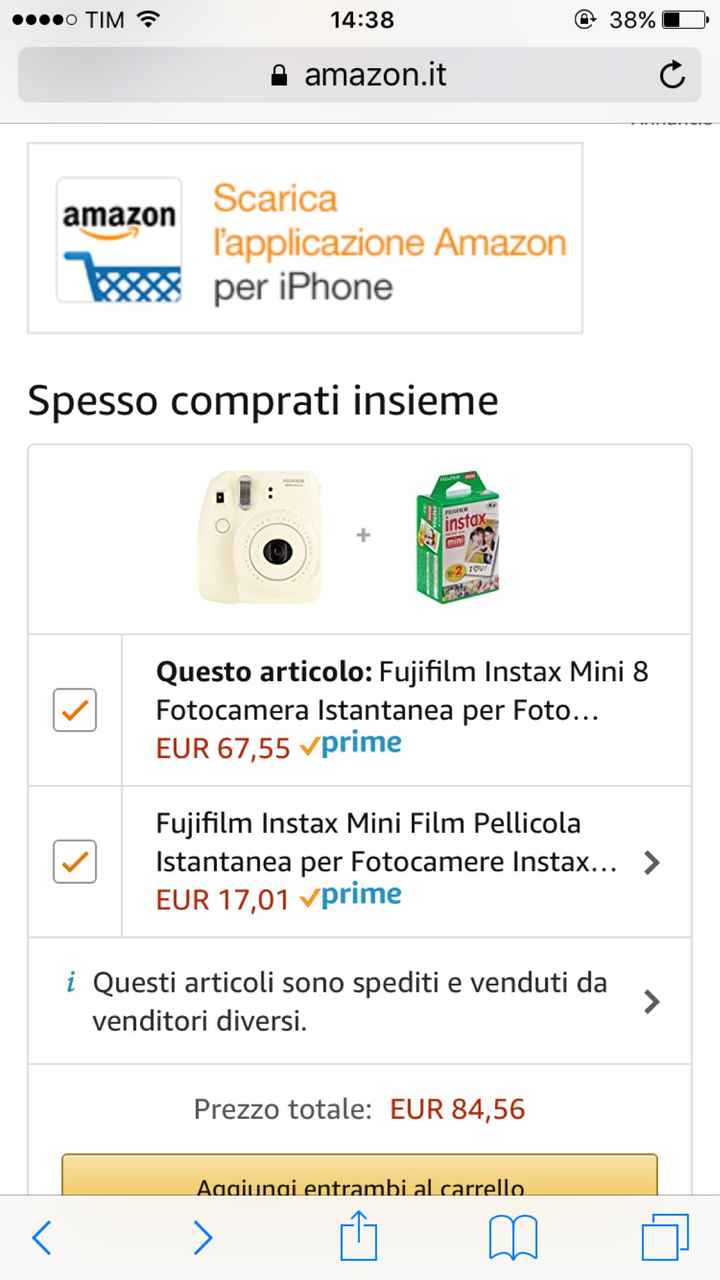Open the Instax Mini Film Pellicola link

[x=385, y=842]
